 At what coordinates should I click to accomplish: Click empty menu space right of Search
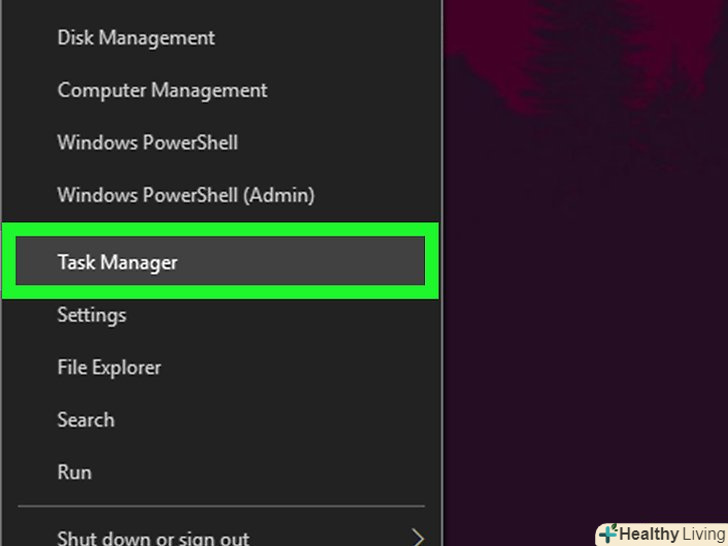300,420
